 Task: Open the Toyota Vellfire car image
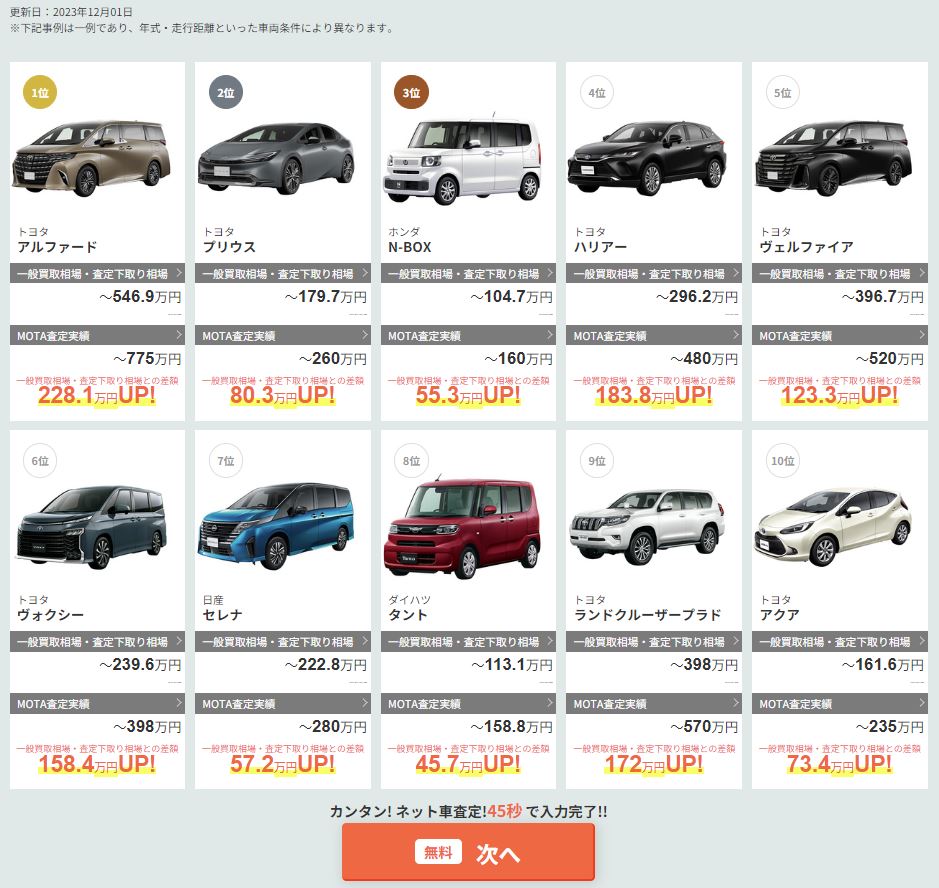pyautogui.click(x=834, y=157)
